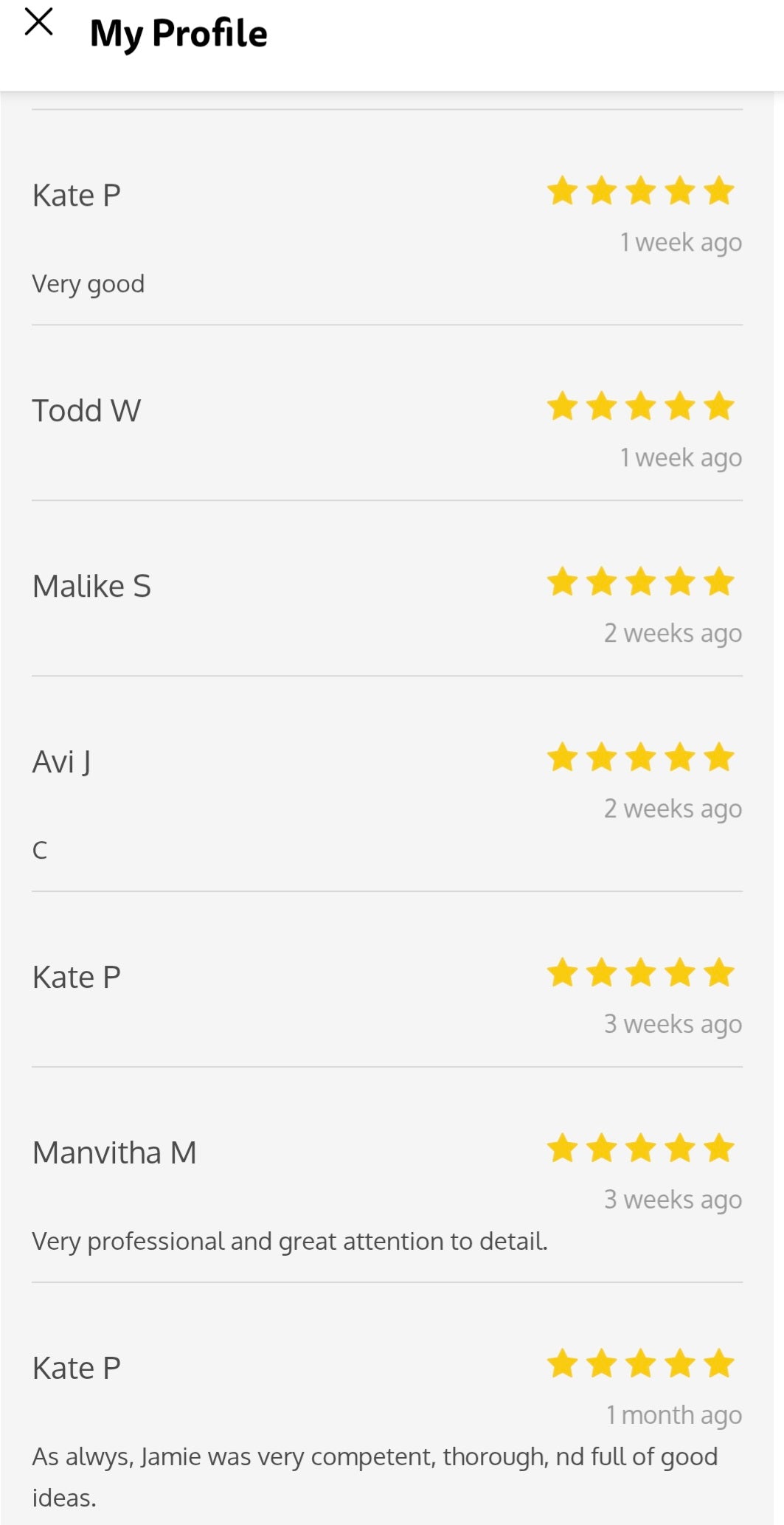Image resolution: width=784 pixels, height=1525 pixels.
Task: Tap Todd W's '1 week ago' timestamp
Action: 680,457
